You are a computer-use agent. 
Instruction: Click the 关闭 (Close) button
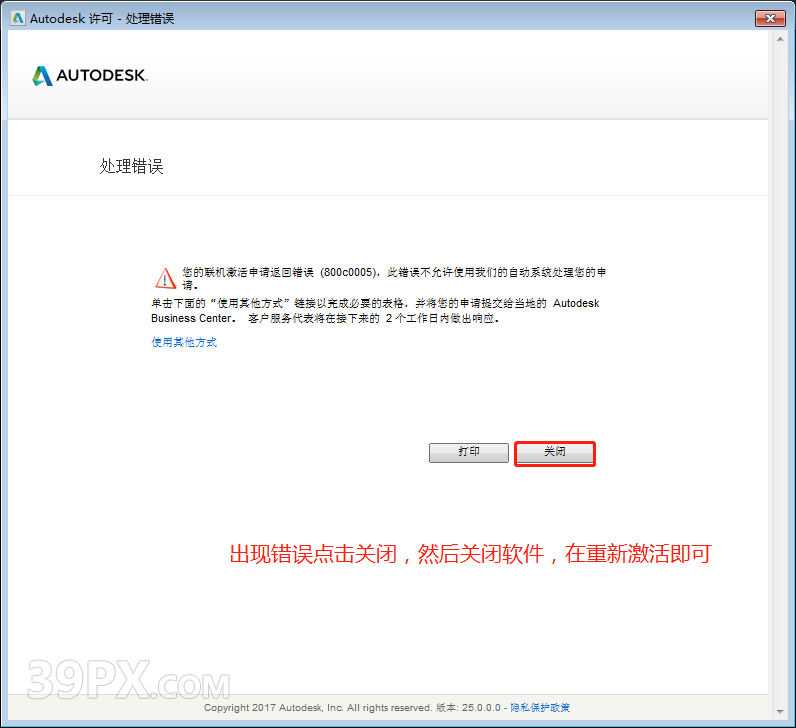555,453
